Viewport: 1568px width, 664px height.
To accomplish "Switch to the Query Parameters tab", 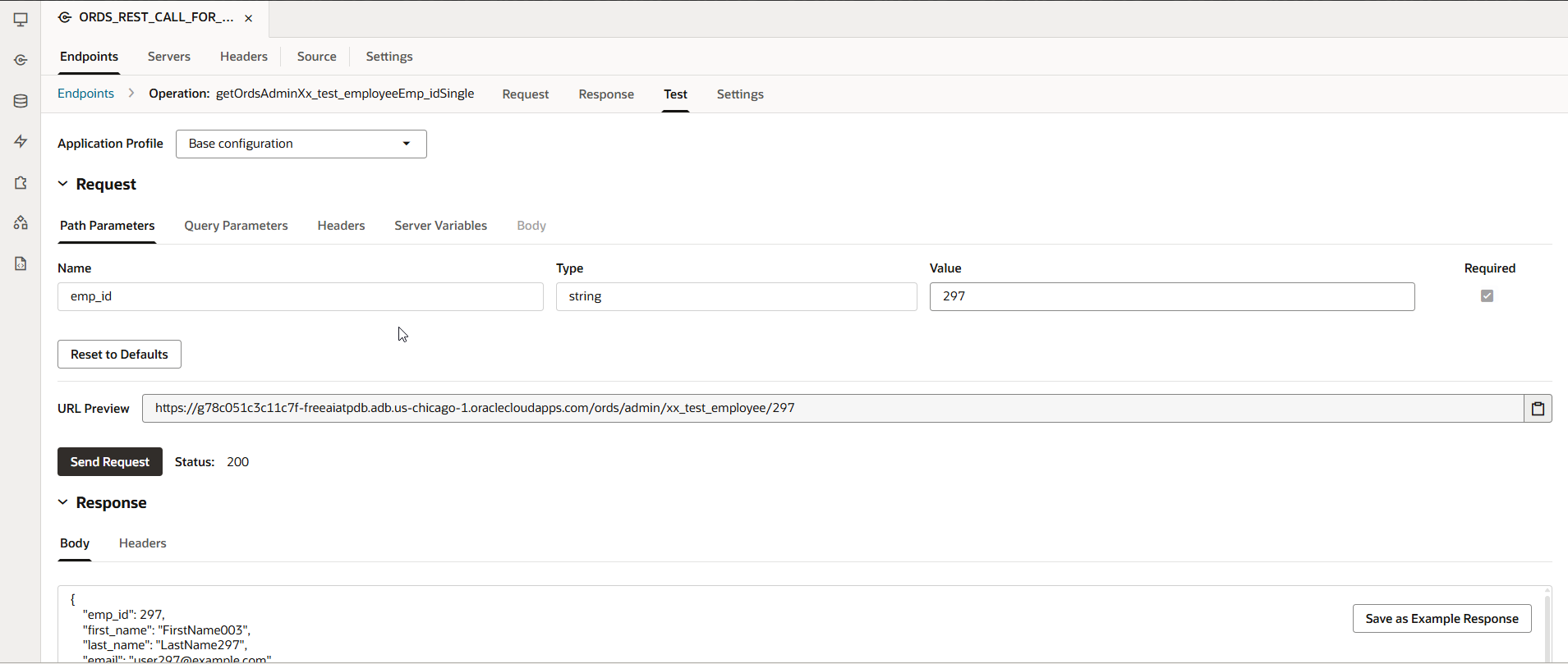I will 236,226.
